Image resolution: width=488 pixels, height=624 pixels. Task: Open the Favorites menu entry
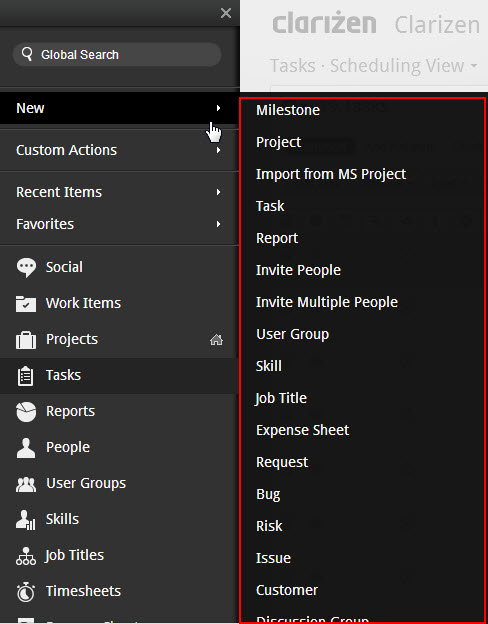click(45, 224)
